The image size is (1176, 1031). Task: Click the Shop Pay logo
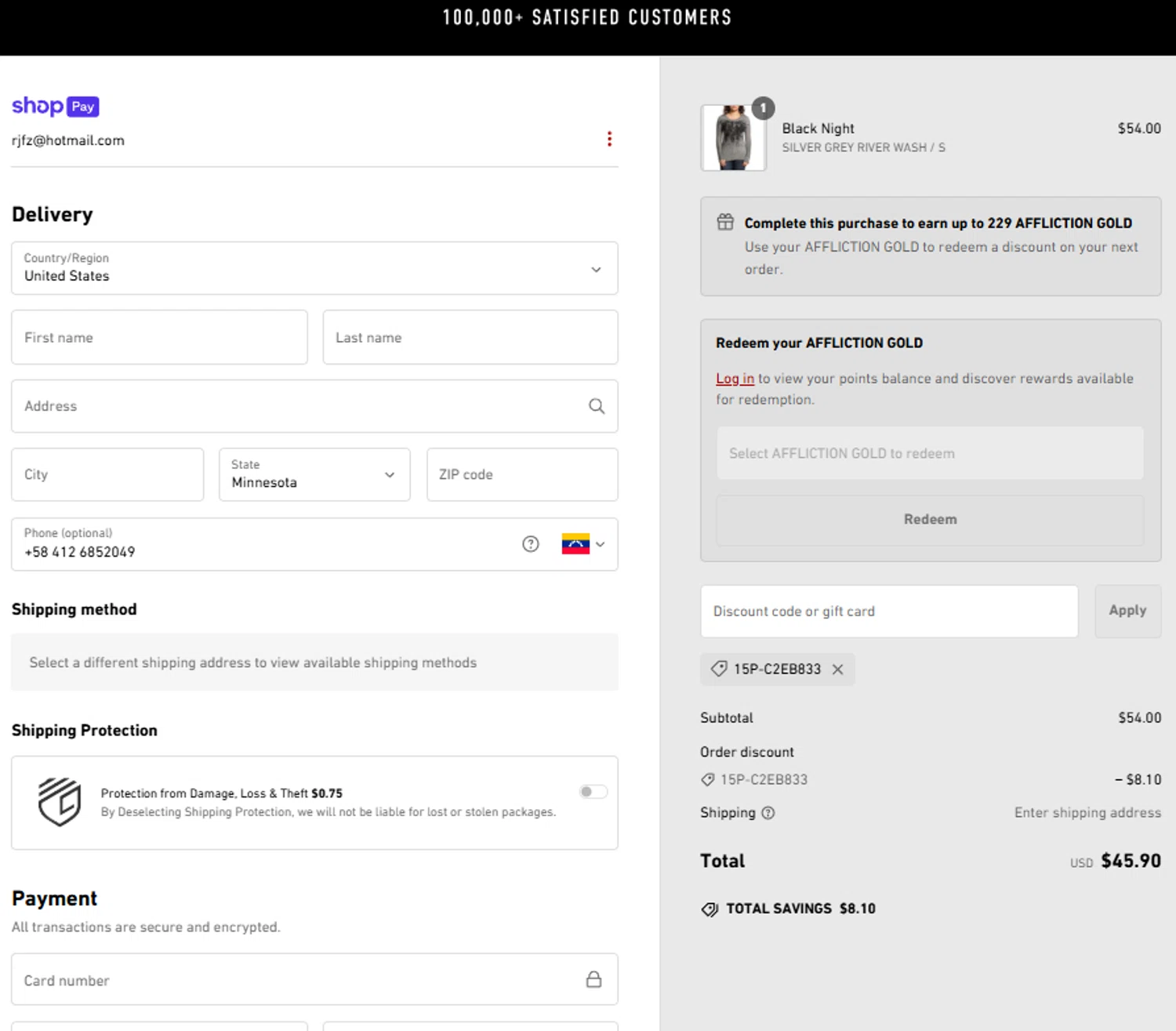56,106
